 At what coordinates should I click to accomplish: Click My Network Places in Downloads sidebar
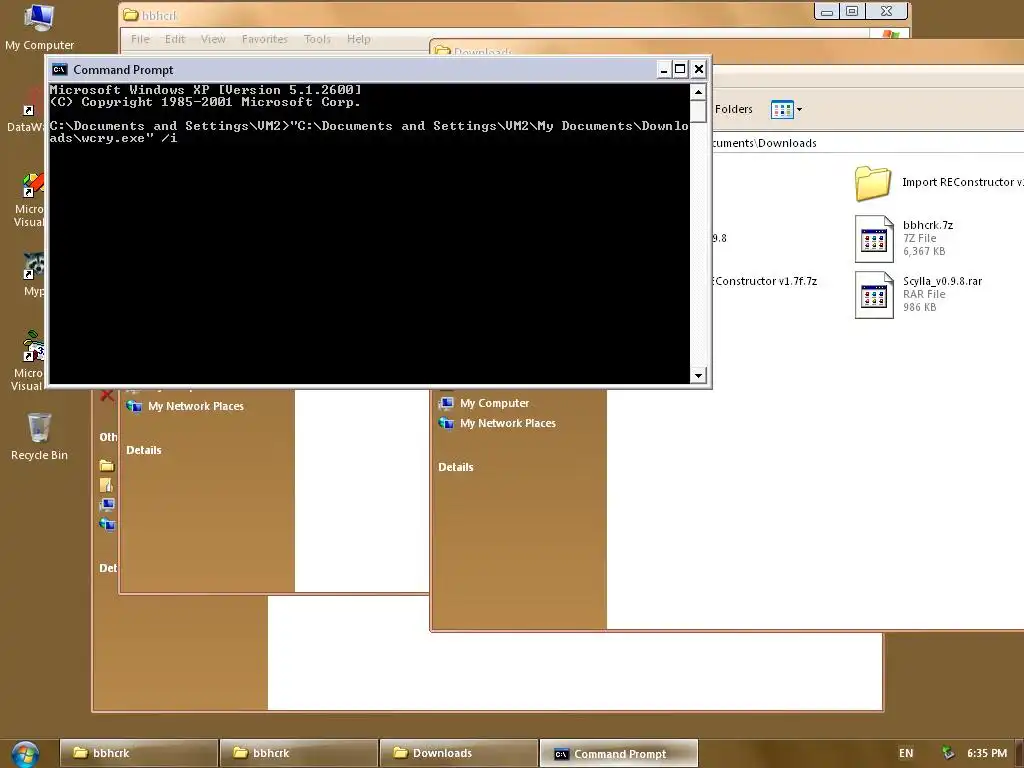pyautogui.click(x=507, y=423)
